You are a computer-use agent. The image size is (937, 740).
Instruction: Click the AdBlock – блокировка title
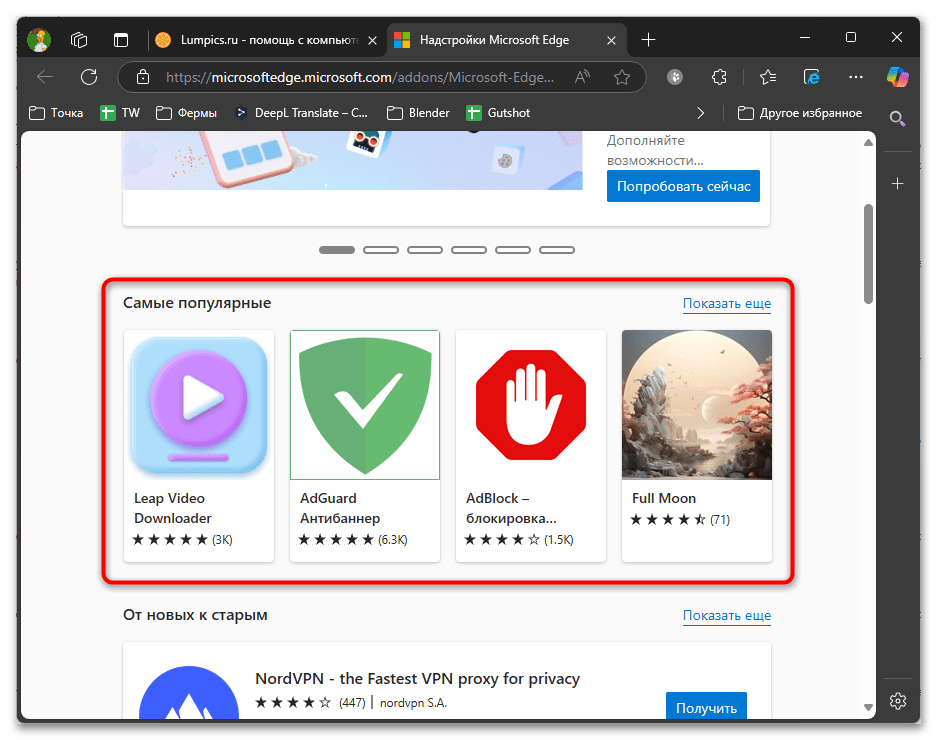(x=511, y=508)
